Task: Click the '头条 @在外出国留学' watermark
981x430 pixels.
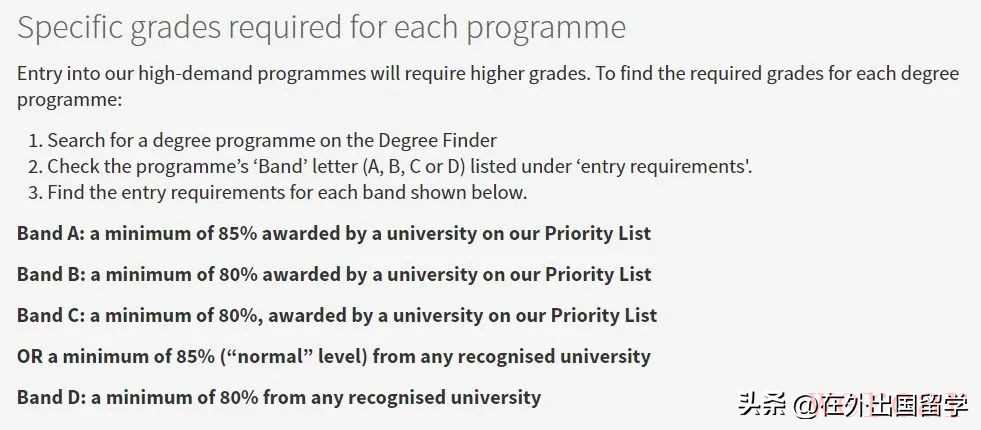Action: (x=853, y=404)
